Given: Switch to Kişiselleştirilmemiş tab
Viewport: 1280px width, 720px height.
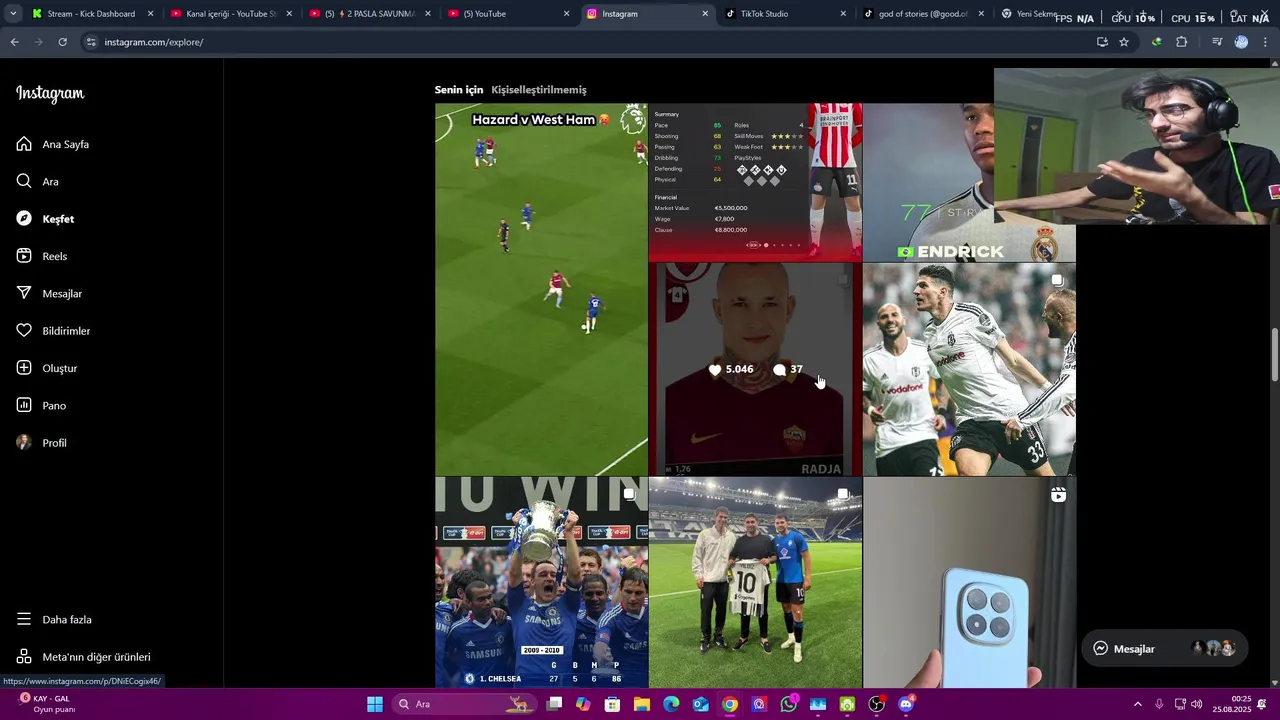Looking at the screenshot, I should 539,90.
